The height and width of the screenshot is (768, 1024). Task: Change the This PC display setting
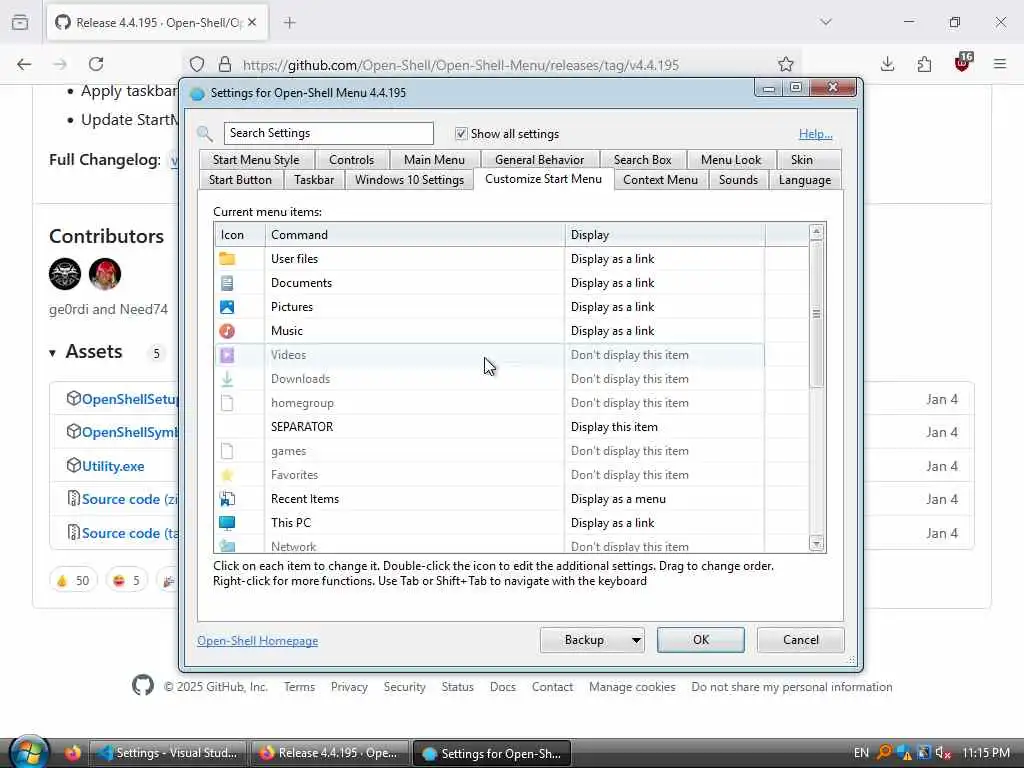664,523
